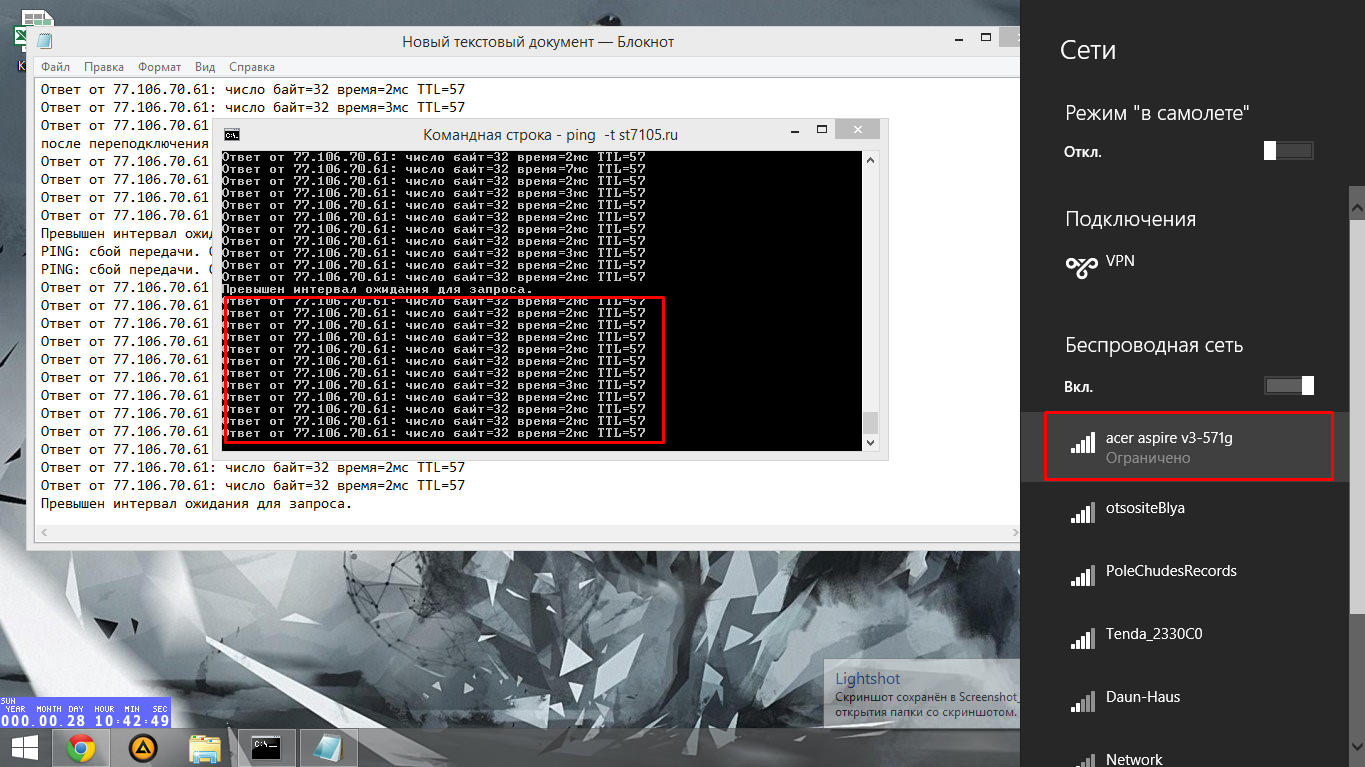Turn off the wireless network switch
1365x767 pixels.
click(x=1288, y=386)
